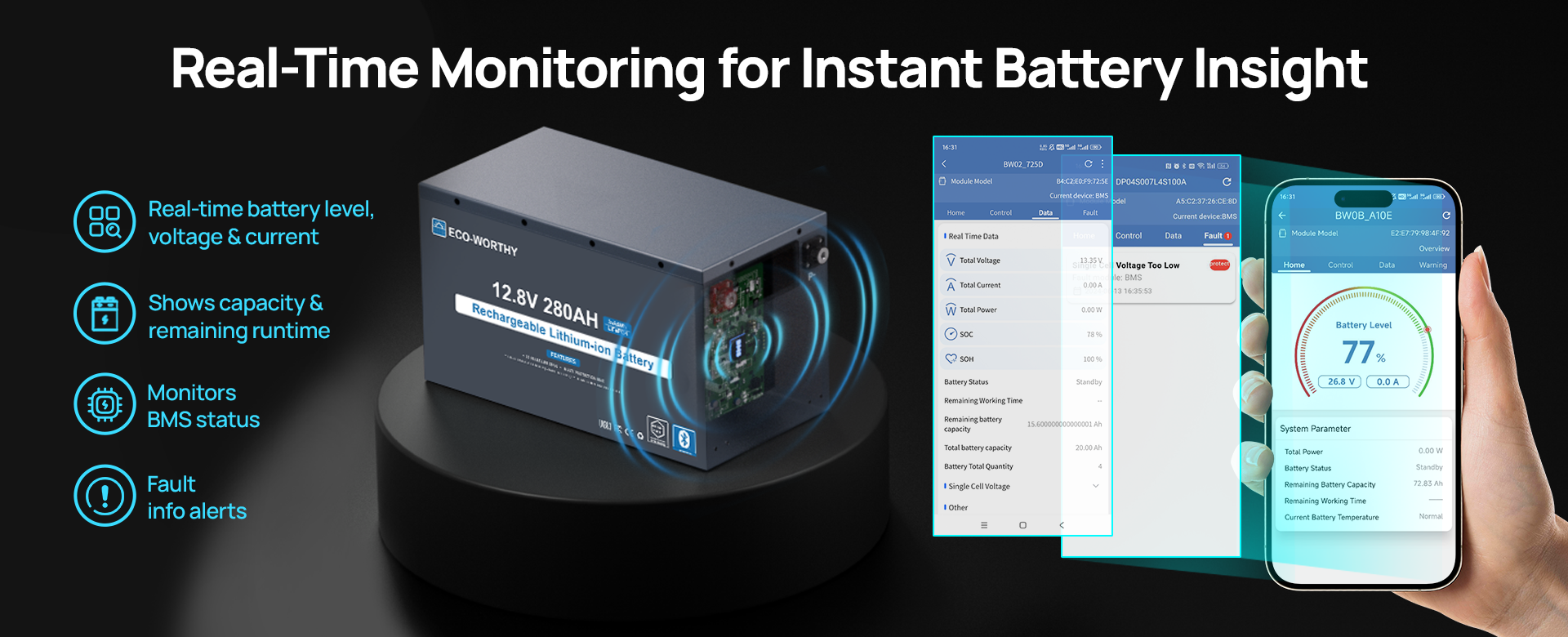This screenshot has height=637, width=1568.
Task: Select the Data tab on BW02_725D
Action: 1045,212
